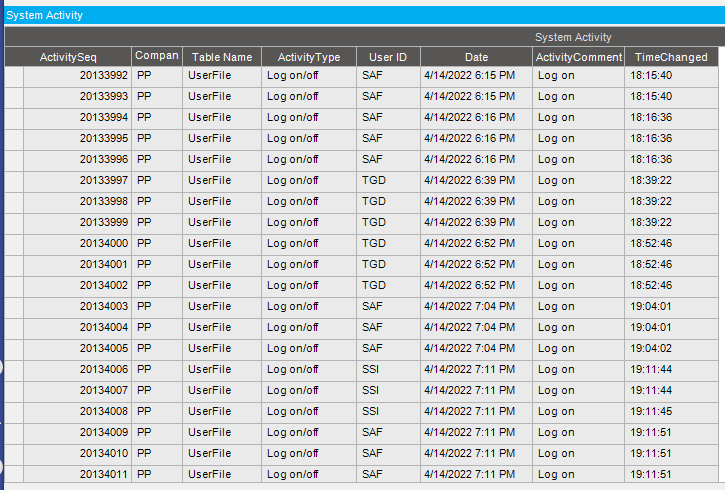Click TimeChanged cell in row 20133992

671,76
